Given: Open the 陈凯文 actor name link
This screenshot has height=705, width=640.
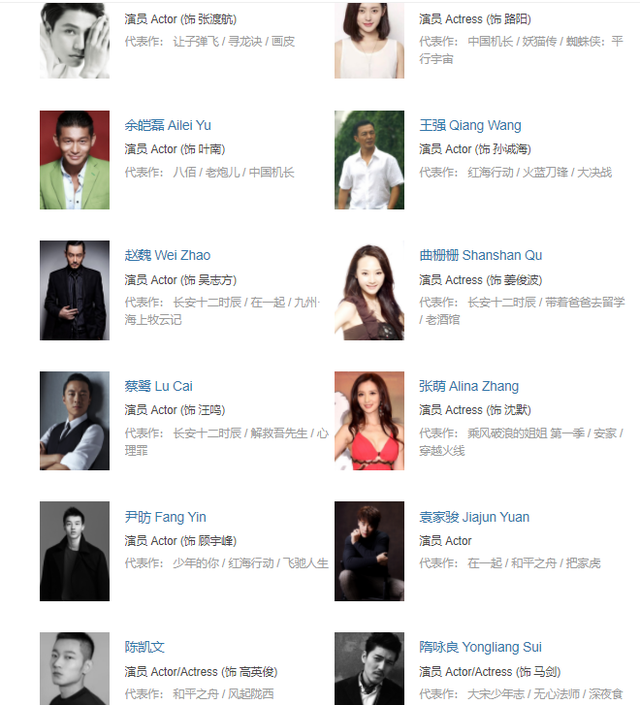Looking at the screenshot, I should click(x=144, y=647).
